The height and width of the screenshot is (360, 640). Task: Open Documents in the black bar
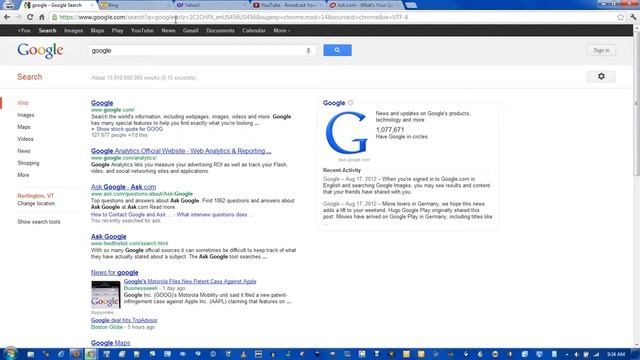(220, 31)
